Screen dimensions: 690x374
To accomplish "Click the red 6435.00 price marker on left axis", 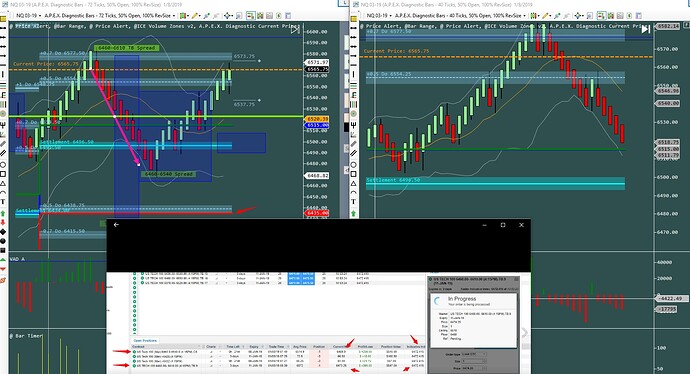I will [x=317, y=213].
